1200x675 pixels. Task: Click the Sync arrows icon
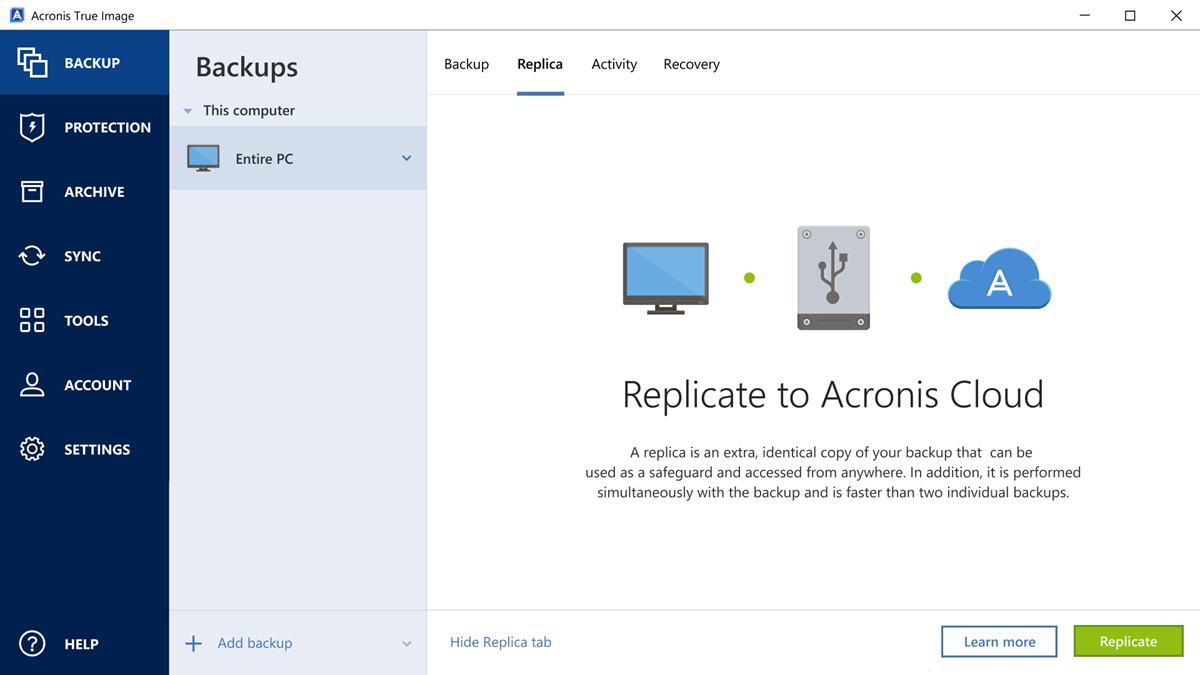click(x=32, y=256)
